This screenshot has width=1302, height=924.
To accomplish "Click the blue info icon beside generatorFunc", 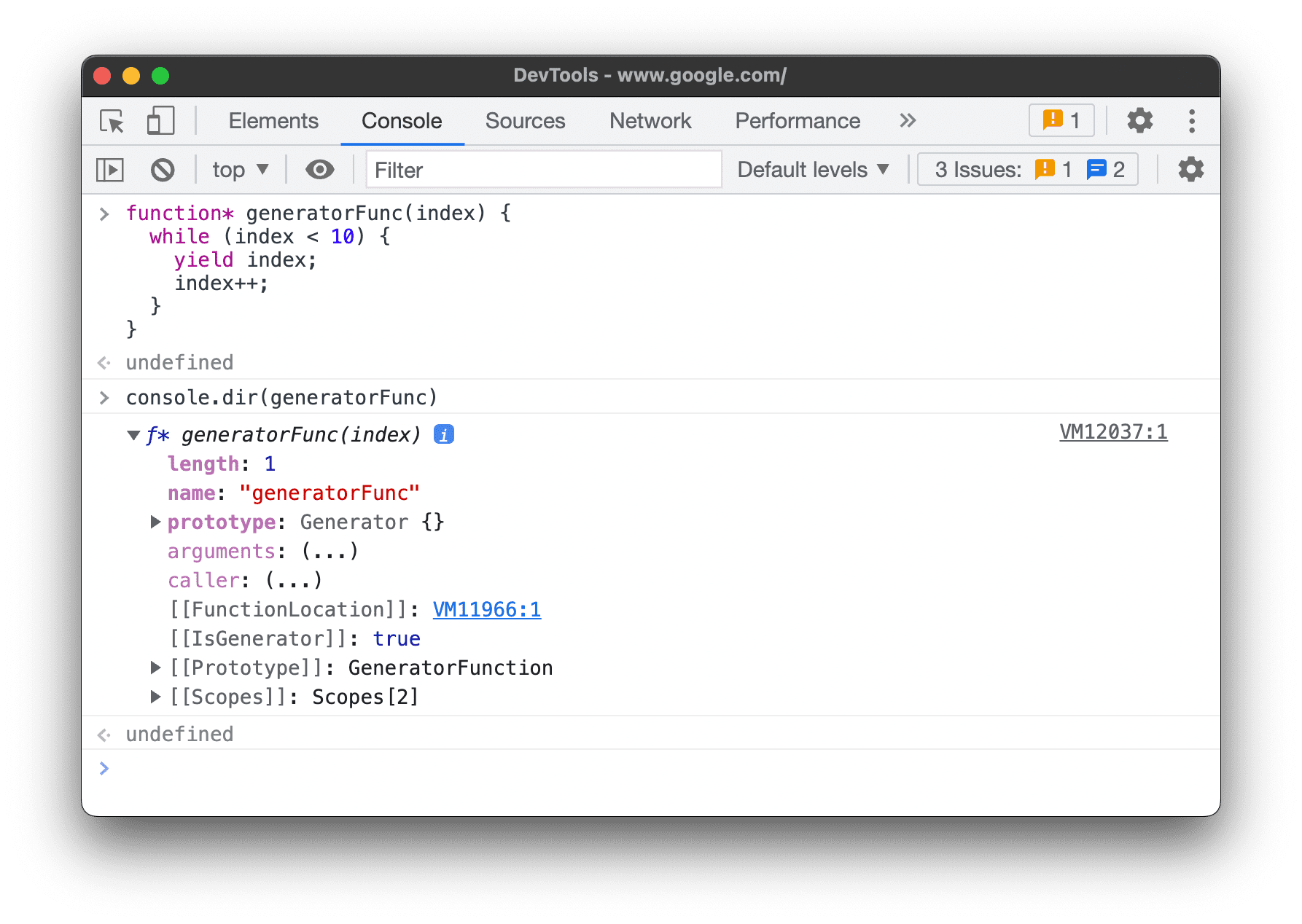I will tap(444, 435).
